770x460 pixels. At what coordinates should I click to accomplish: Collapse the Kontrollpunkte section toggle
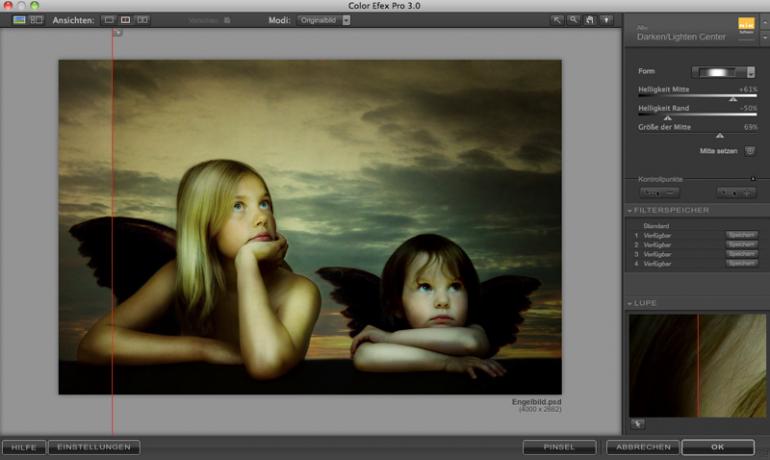[753, 179]
